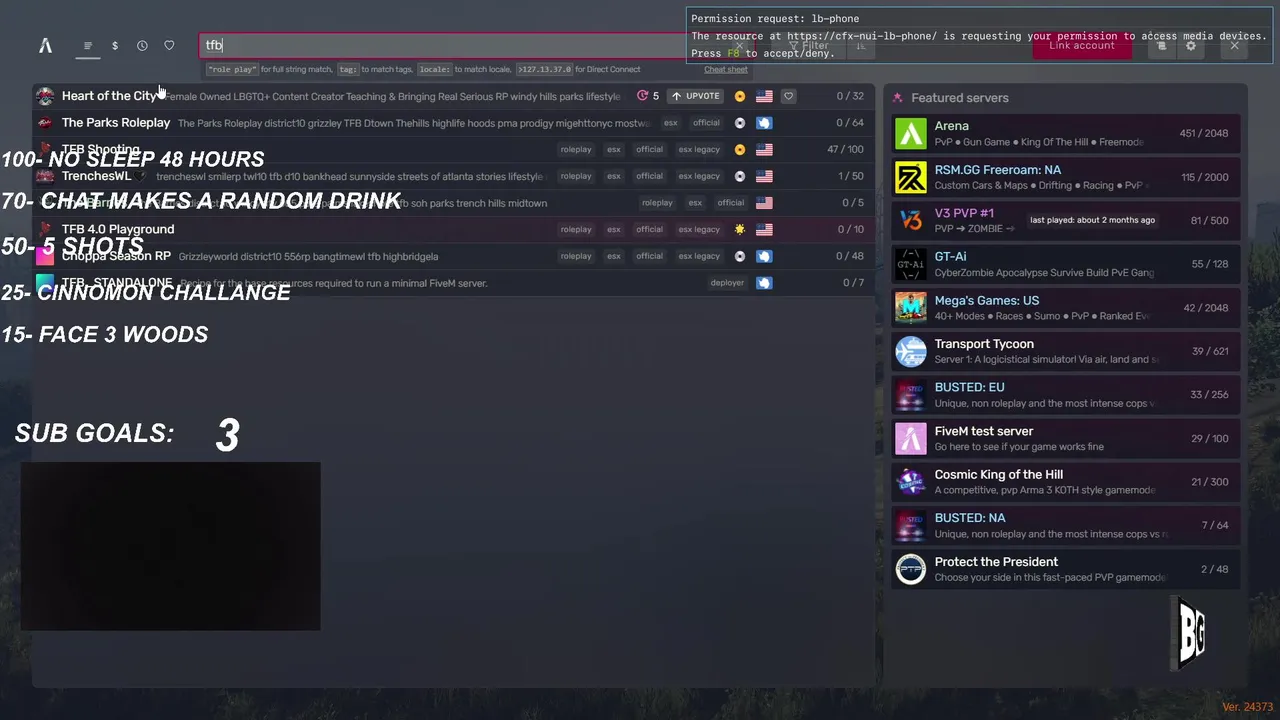Click the V3 PVP logo icon
Screen dimensions: 1280x720
911,221
